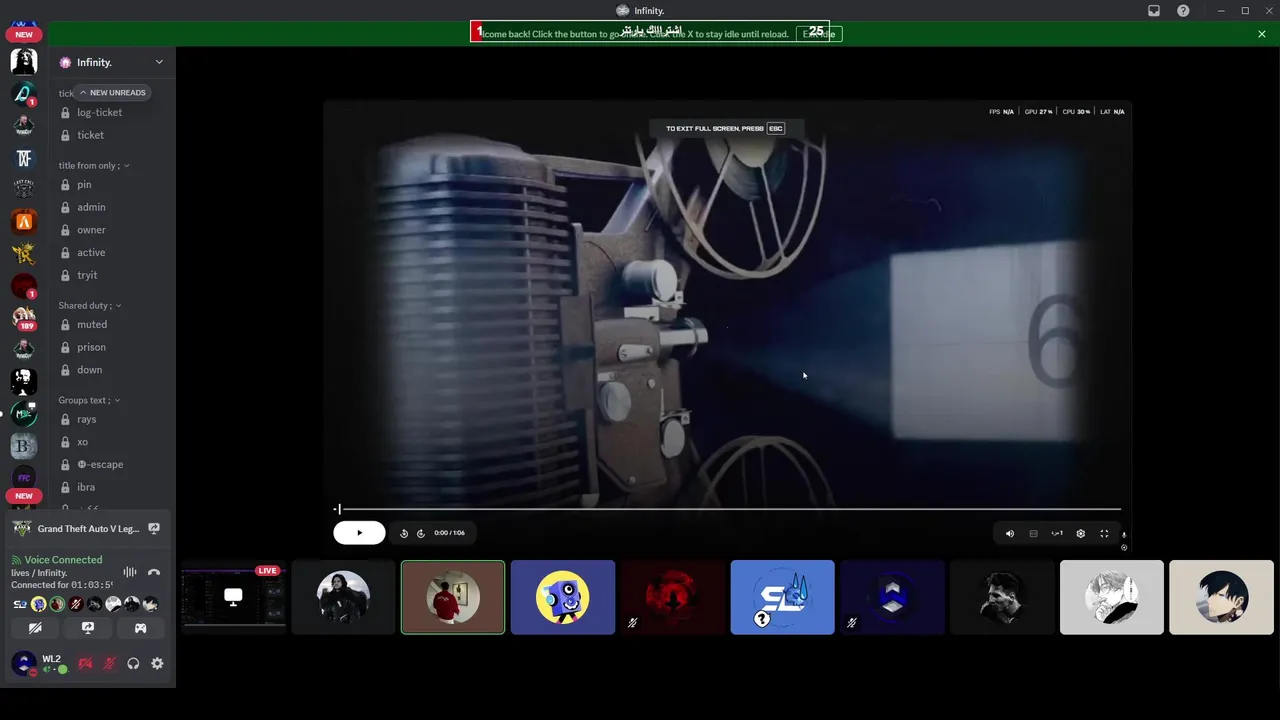The image size is (1280, 720).
Task: Unmute microphone in user panel
Action: 109,663
